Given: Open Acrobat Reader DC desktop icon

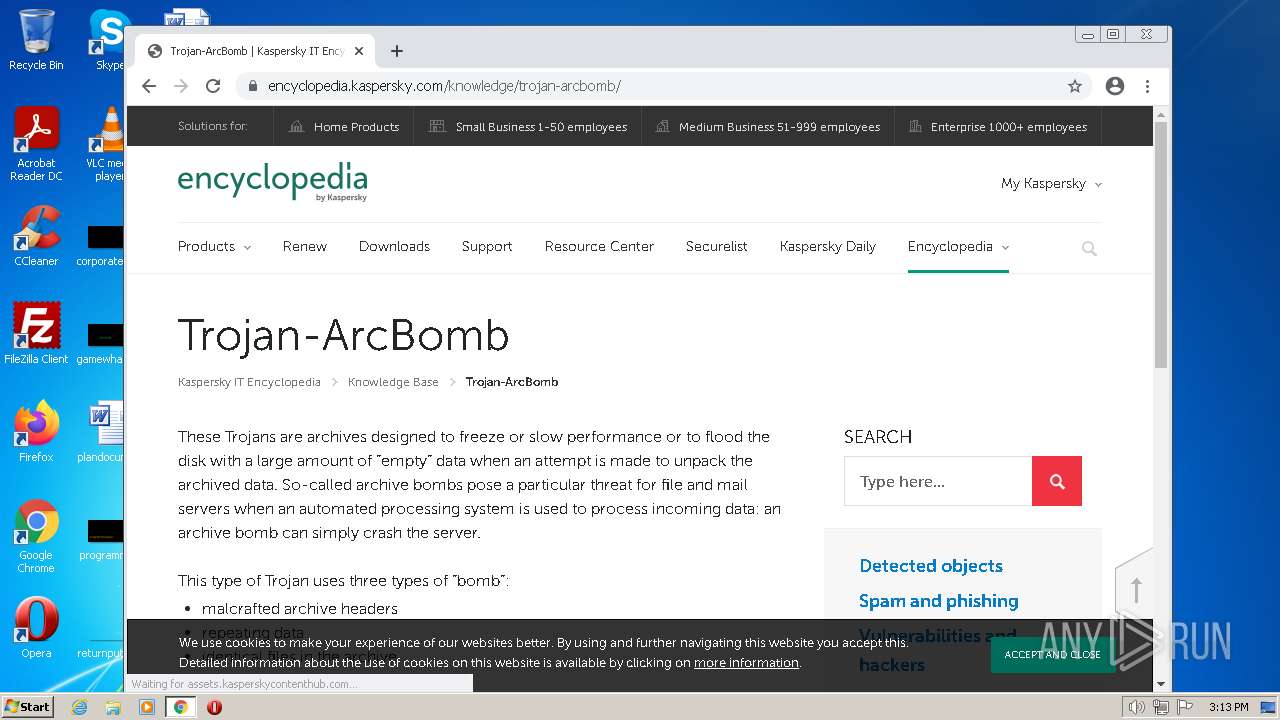Looking at the screenshot, I should tap(36, 145).
